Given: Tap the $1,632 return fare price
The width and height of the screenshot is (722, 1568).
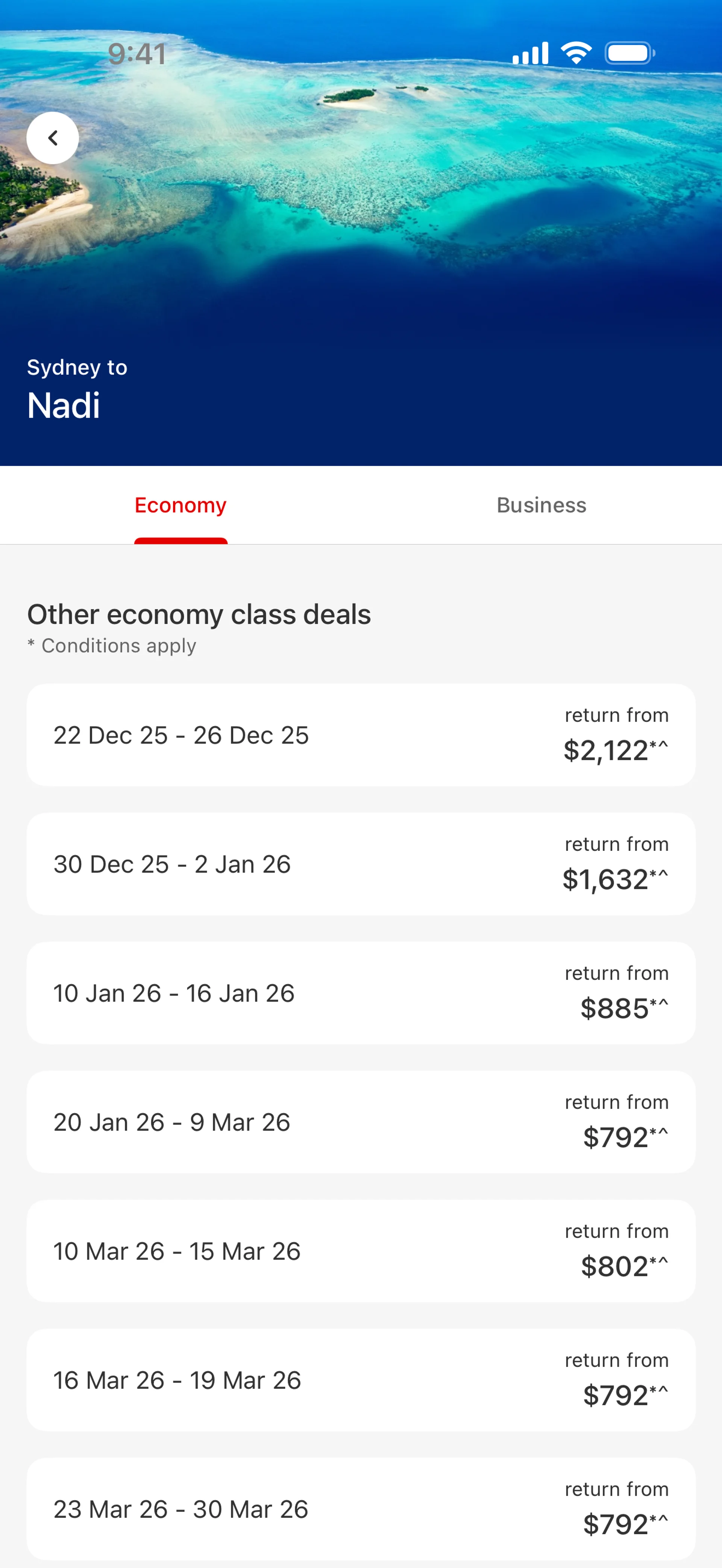Looking at the screenshot, I should point(615,879).
